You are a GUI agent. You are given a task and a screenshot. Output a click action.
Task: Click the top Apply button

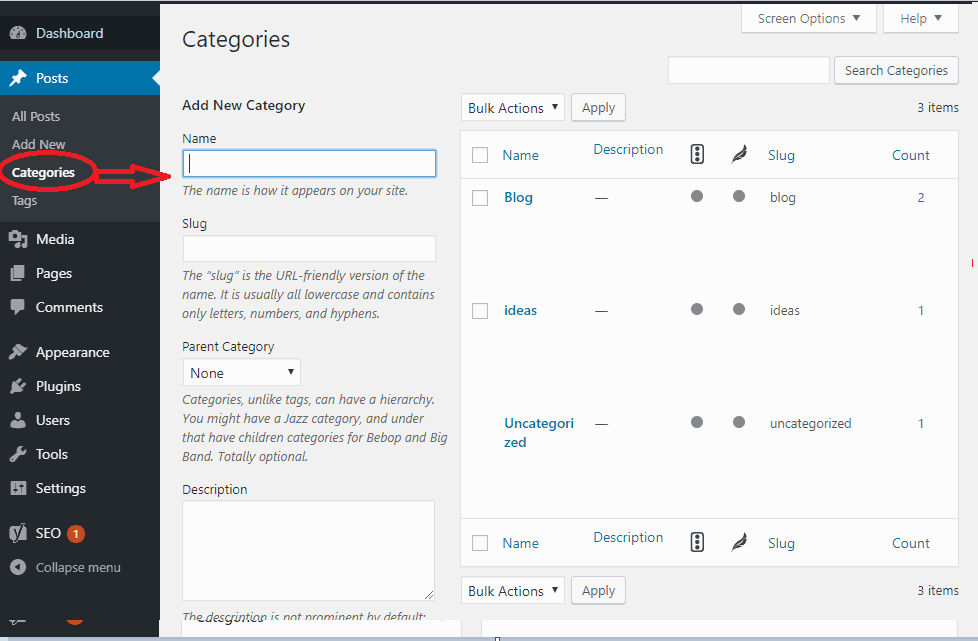598,108
